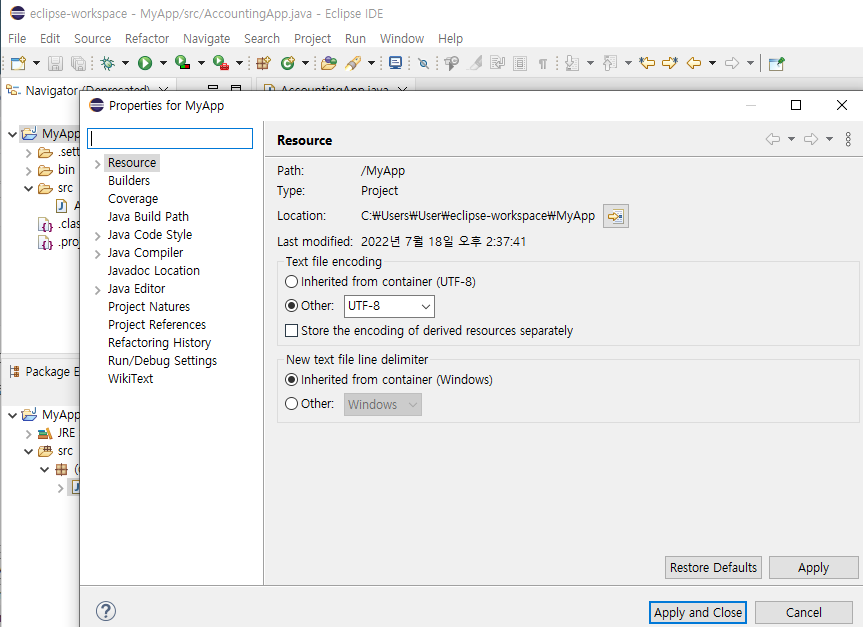Click the filter text input field
This screenshot has height=627, width=863.
tap(170, 138)
